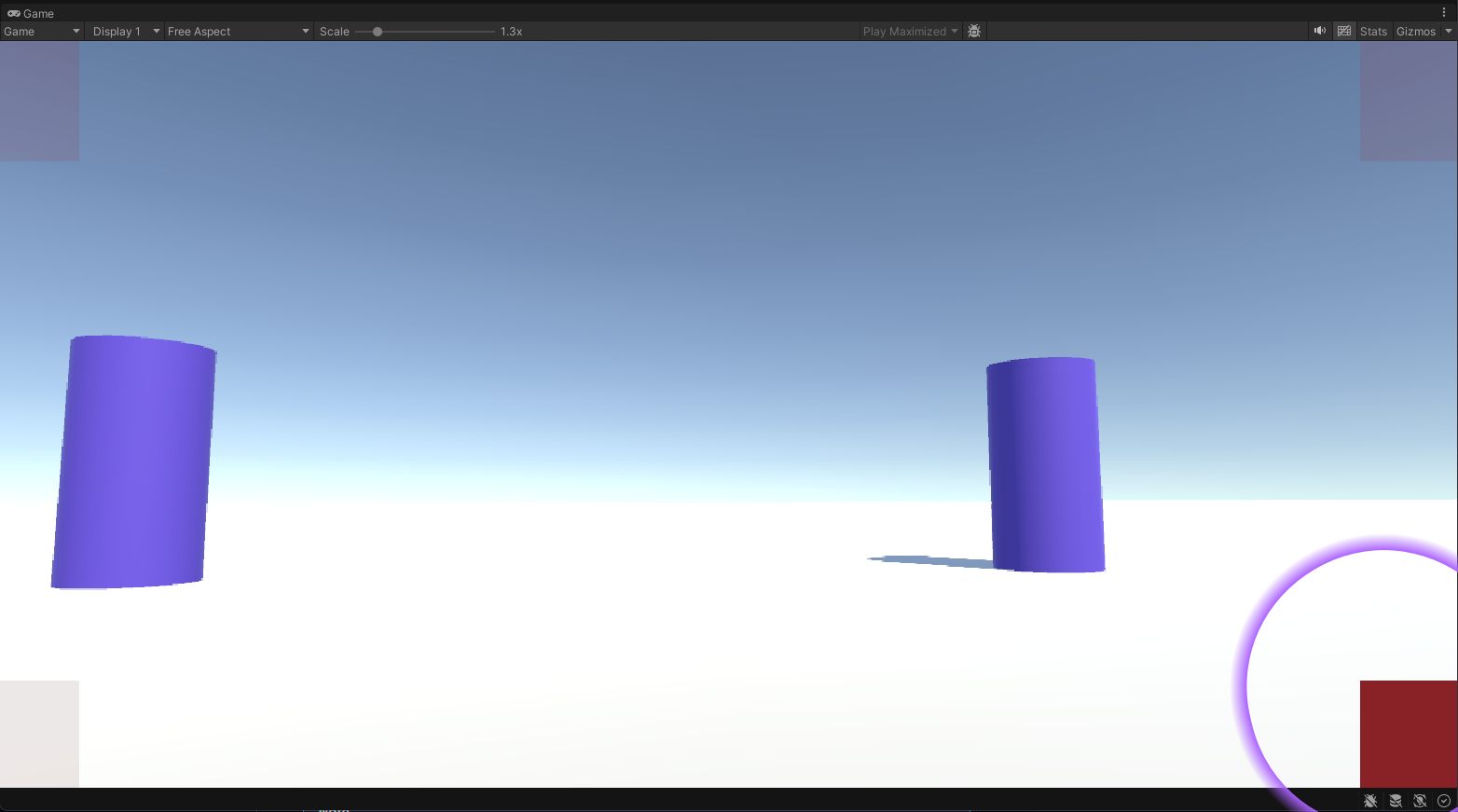Click the Scale slider handle
Screen dimensions: 1458x812
[378, 32]
